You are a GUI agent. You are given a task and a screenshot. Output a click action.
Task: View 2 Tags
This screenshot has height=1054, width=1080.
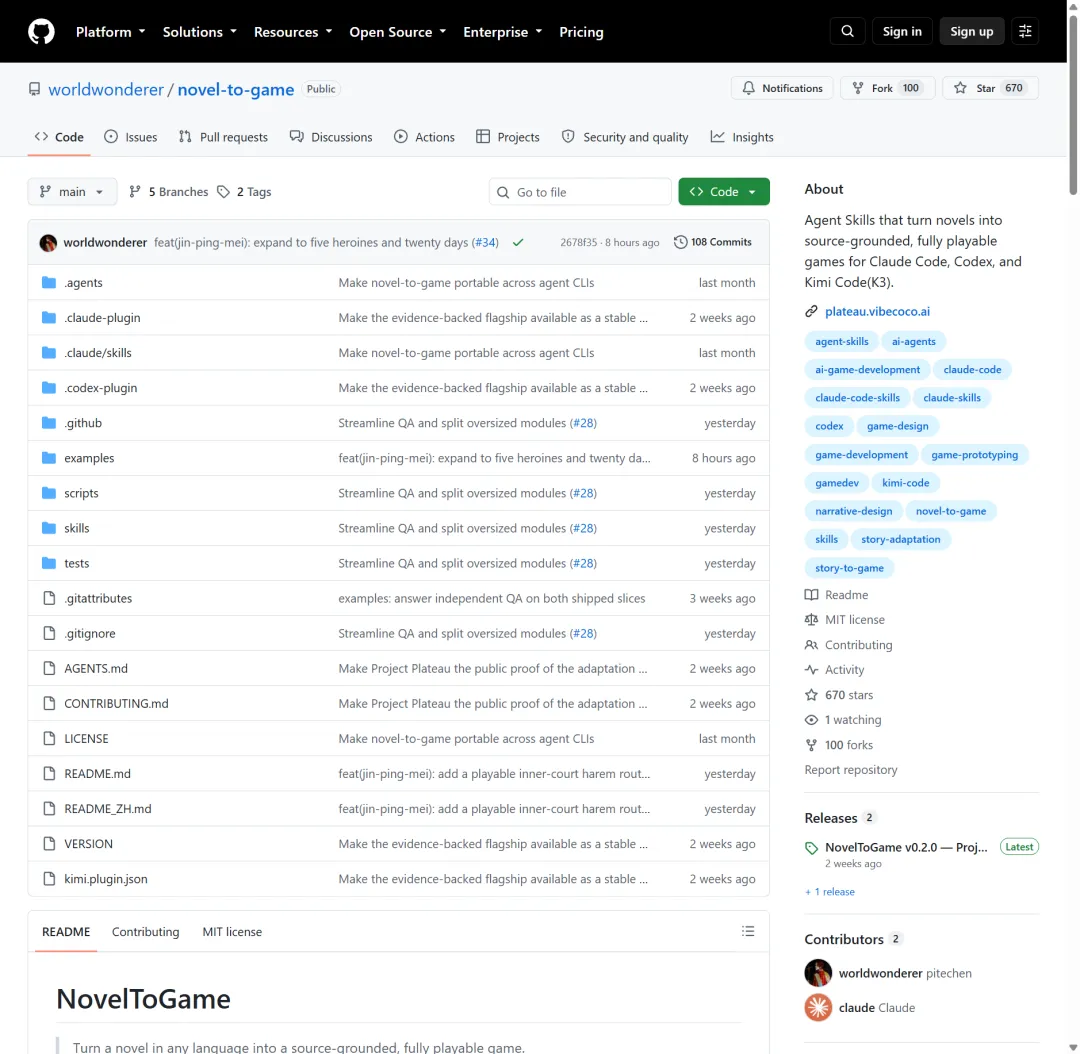tap(245, 192)
